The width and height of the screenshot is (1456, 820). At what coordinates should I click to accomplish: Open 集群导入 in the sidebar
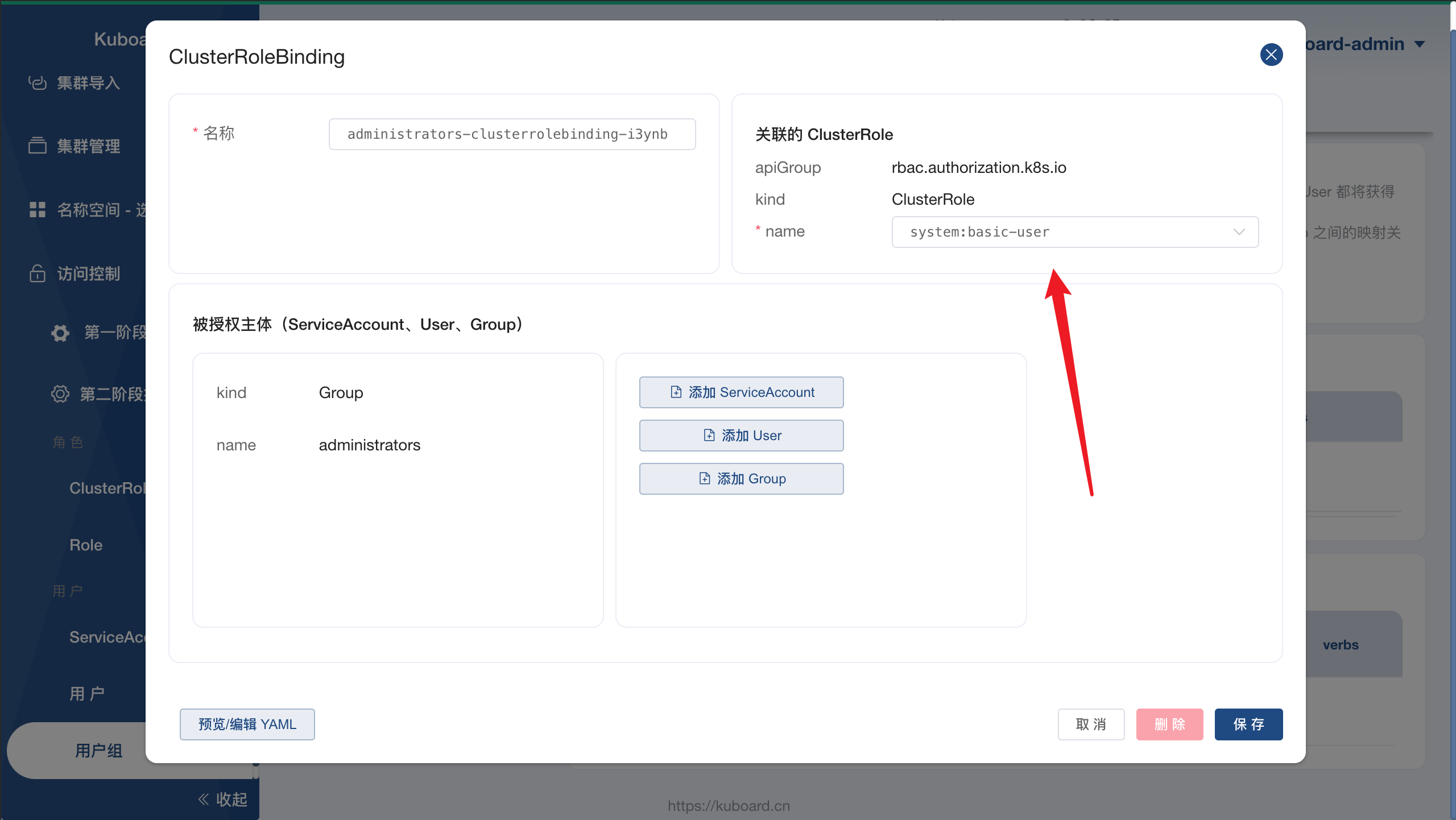[88, 83]
